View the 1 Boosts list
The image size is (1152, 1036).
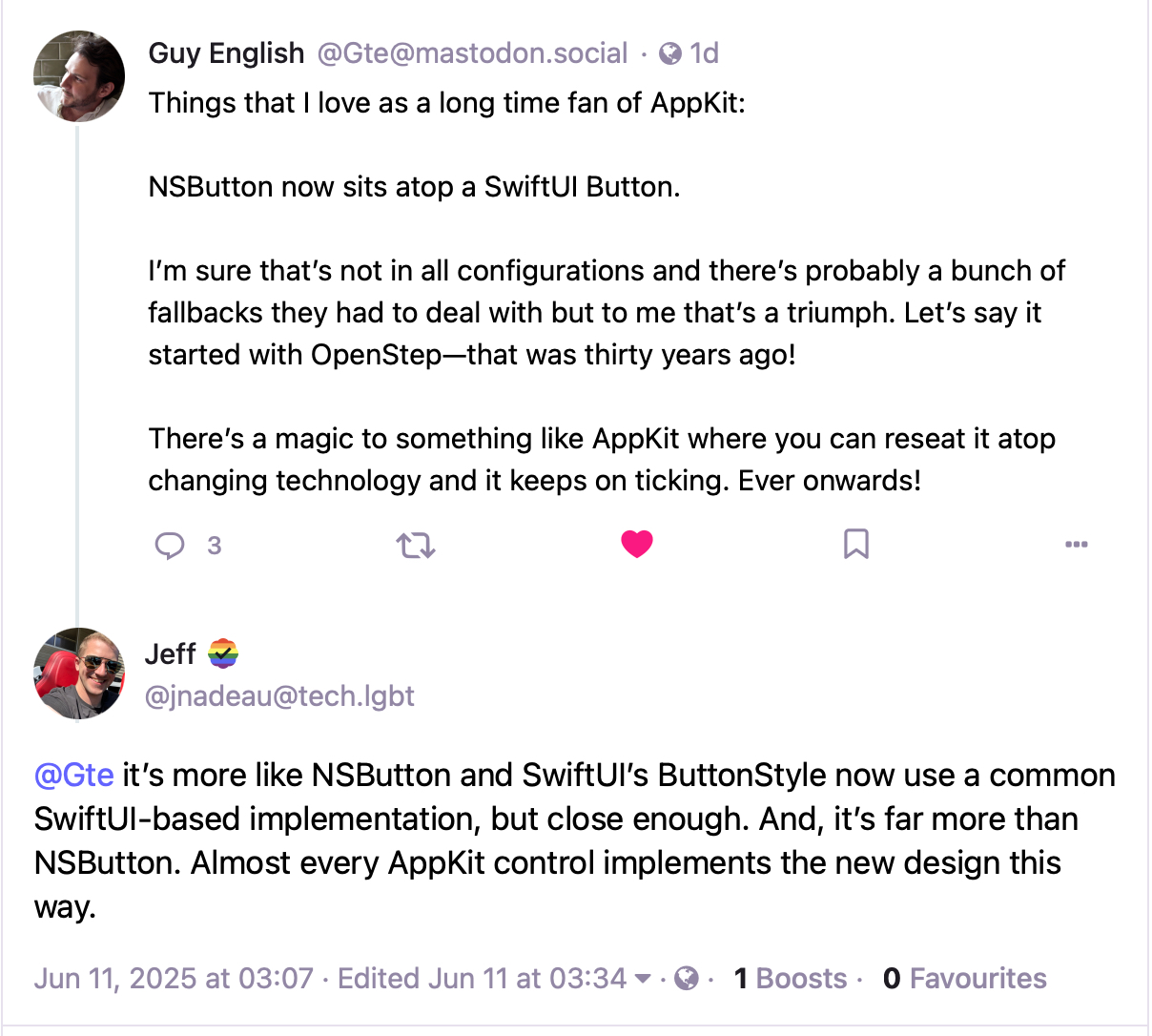click(791, 979)
